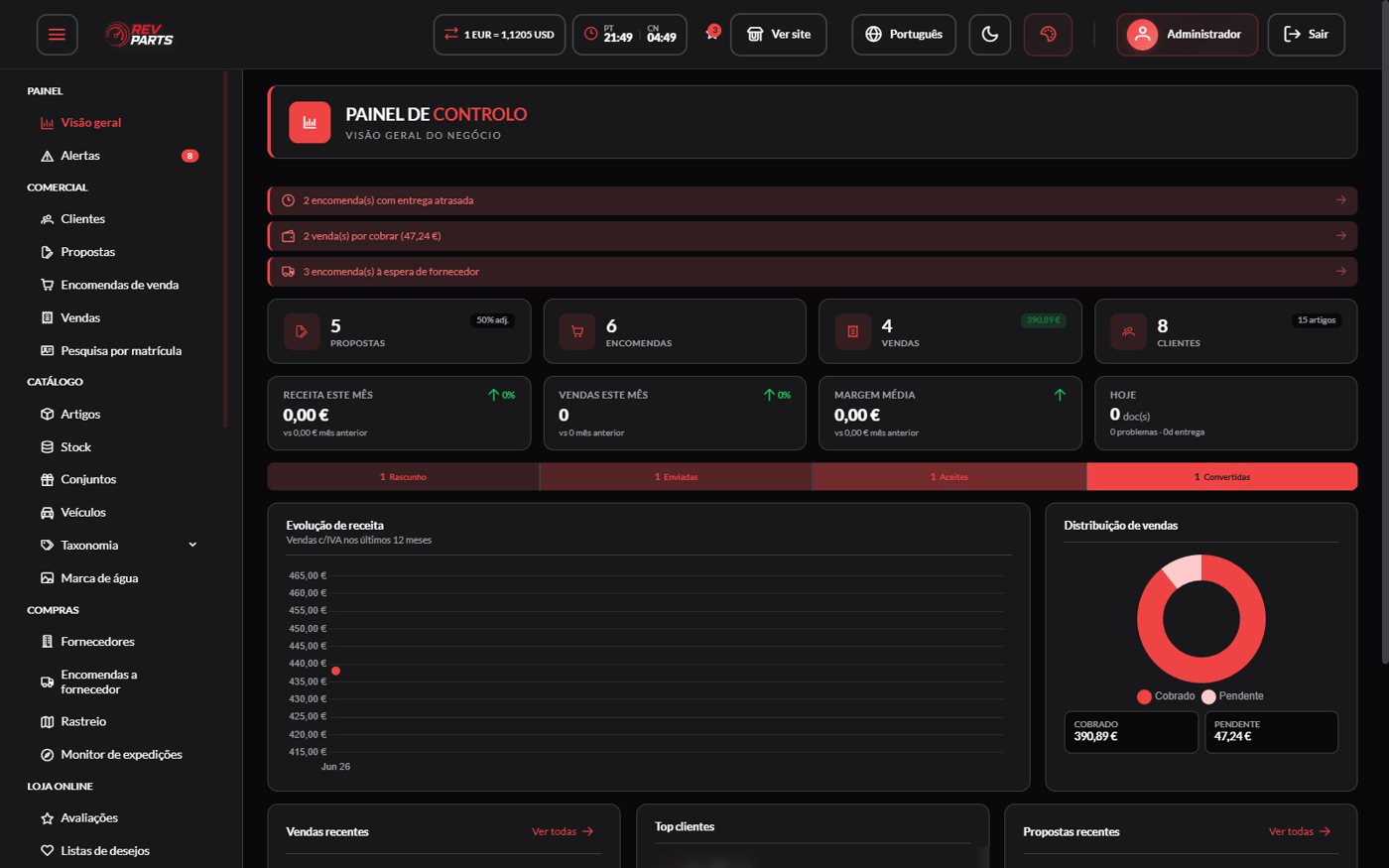Open the arrow on supplier waiting alert
Screen dimensions: 1389x868
[x=1340, y=271]
